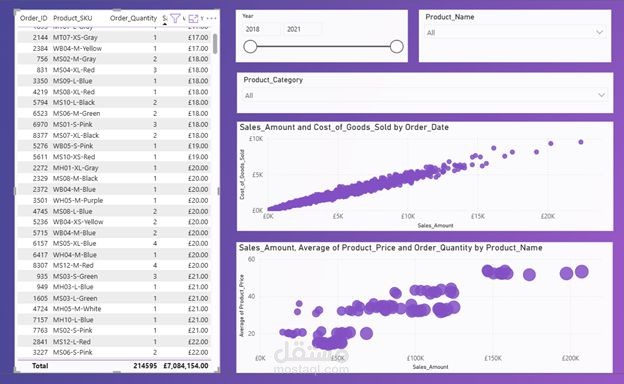Select the MS01-S-Pink cell
Screen dimensions: 624x384
coord(72,124)
